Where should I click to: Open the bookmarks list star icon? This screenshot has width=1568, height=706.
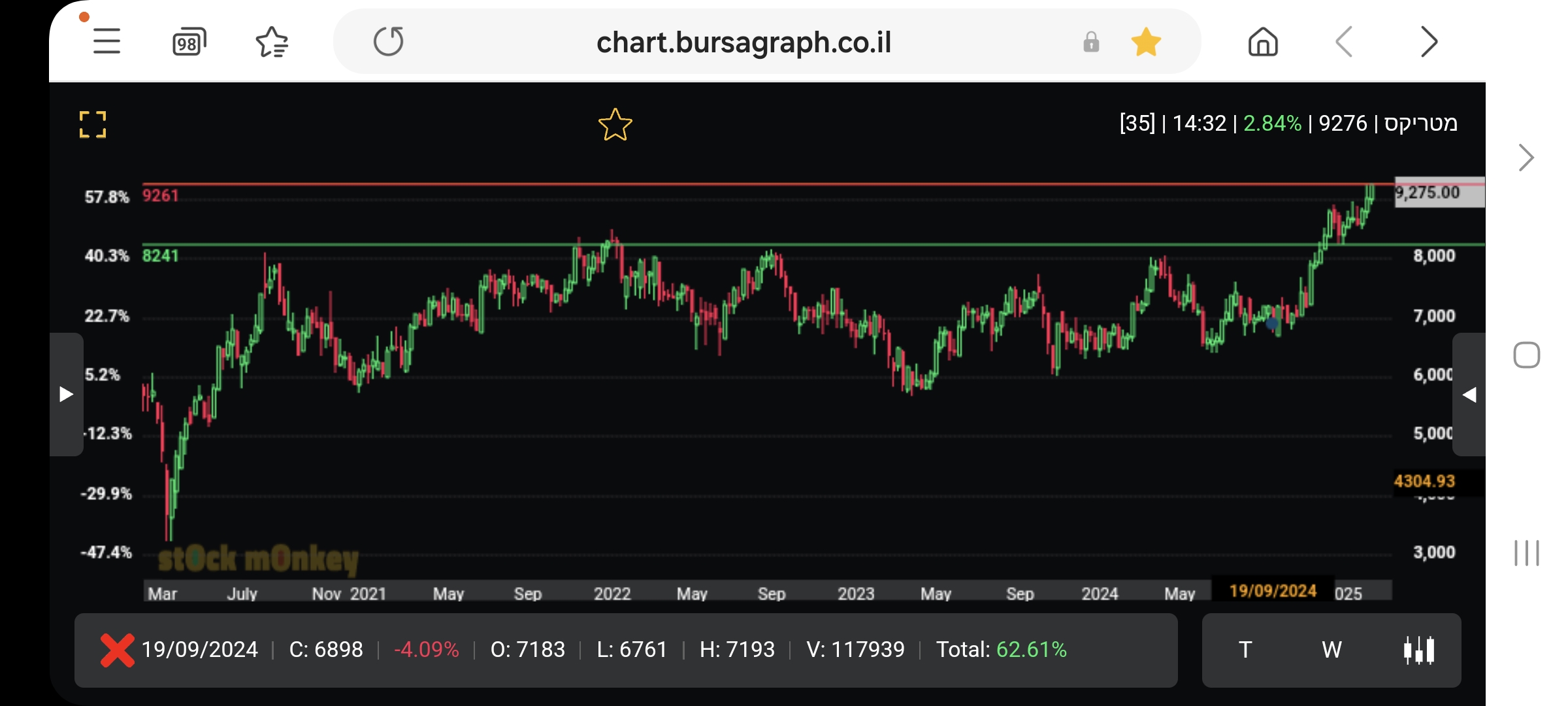coord(272,42)
